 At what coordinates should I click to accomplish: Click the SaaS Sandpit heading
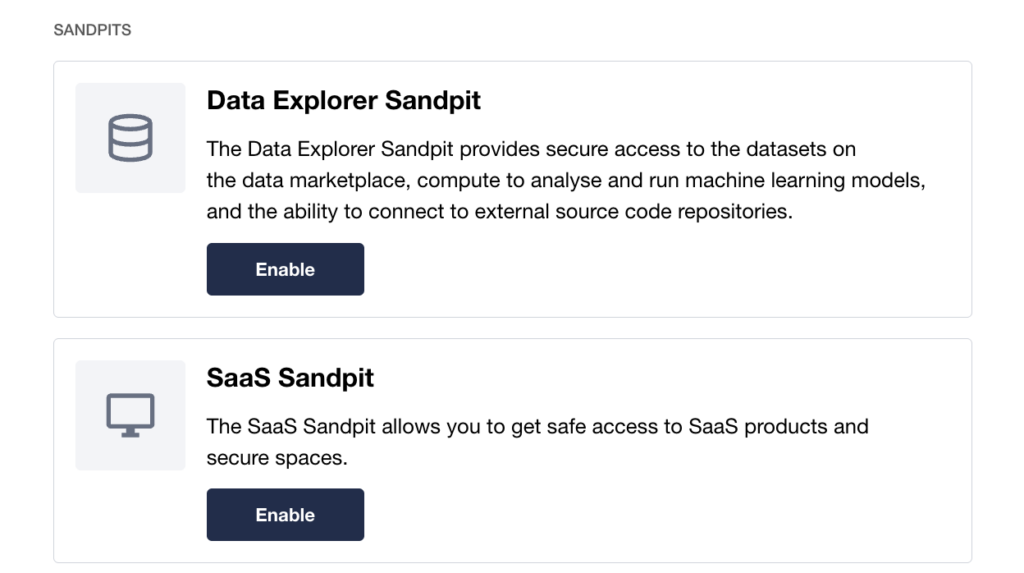click(290, 378)
